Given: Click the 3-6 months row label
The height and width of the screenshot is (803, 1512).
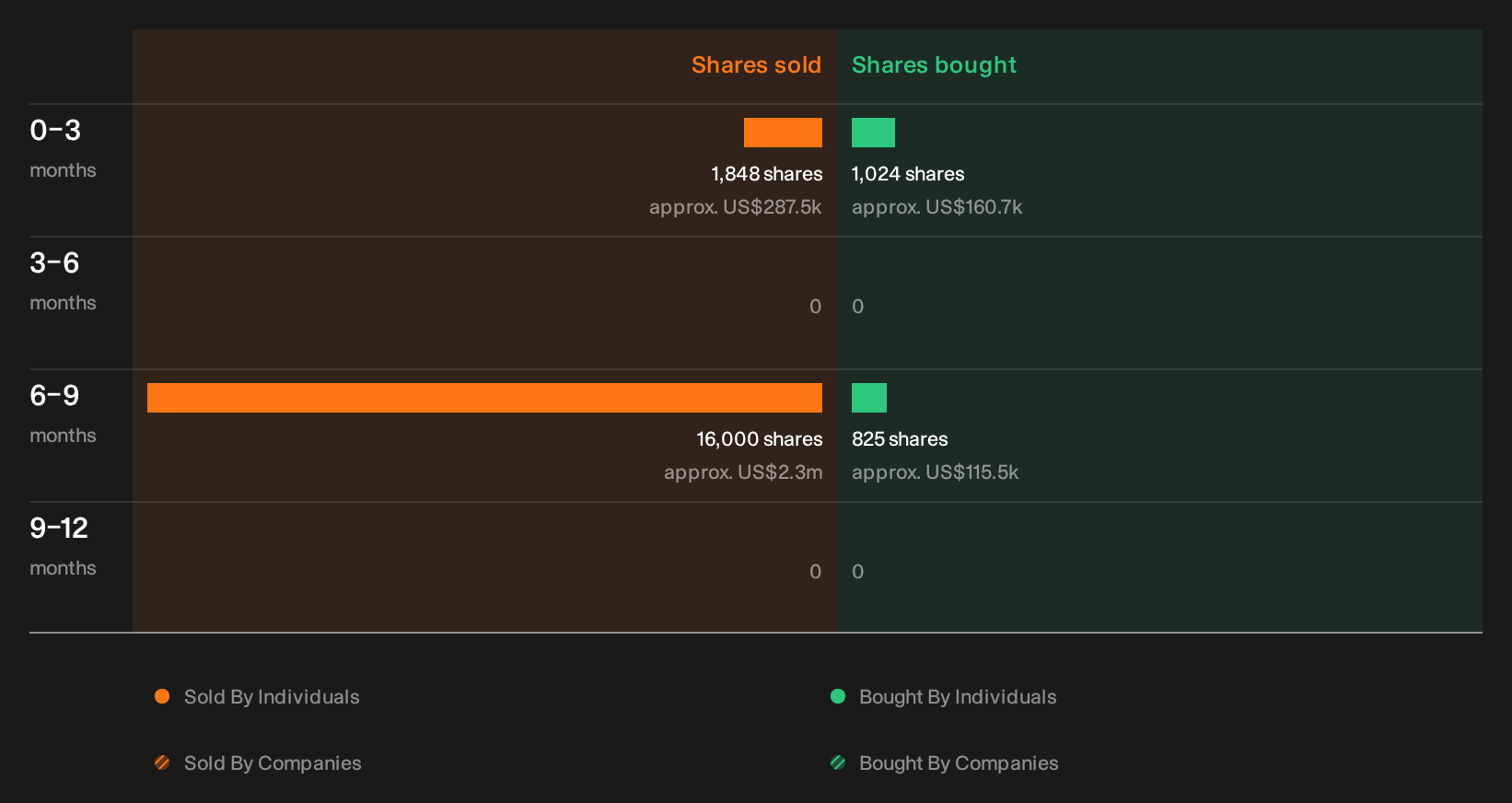Looking at the screenshot, I should (63, 282).
